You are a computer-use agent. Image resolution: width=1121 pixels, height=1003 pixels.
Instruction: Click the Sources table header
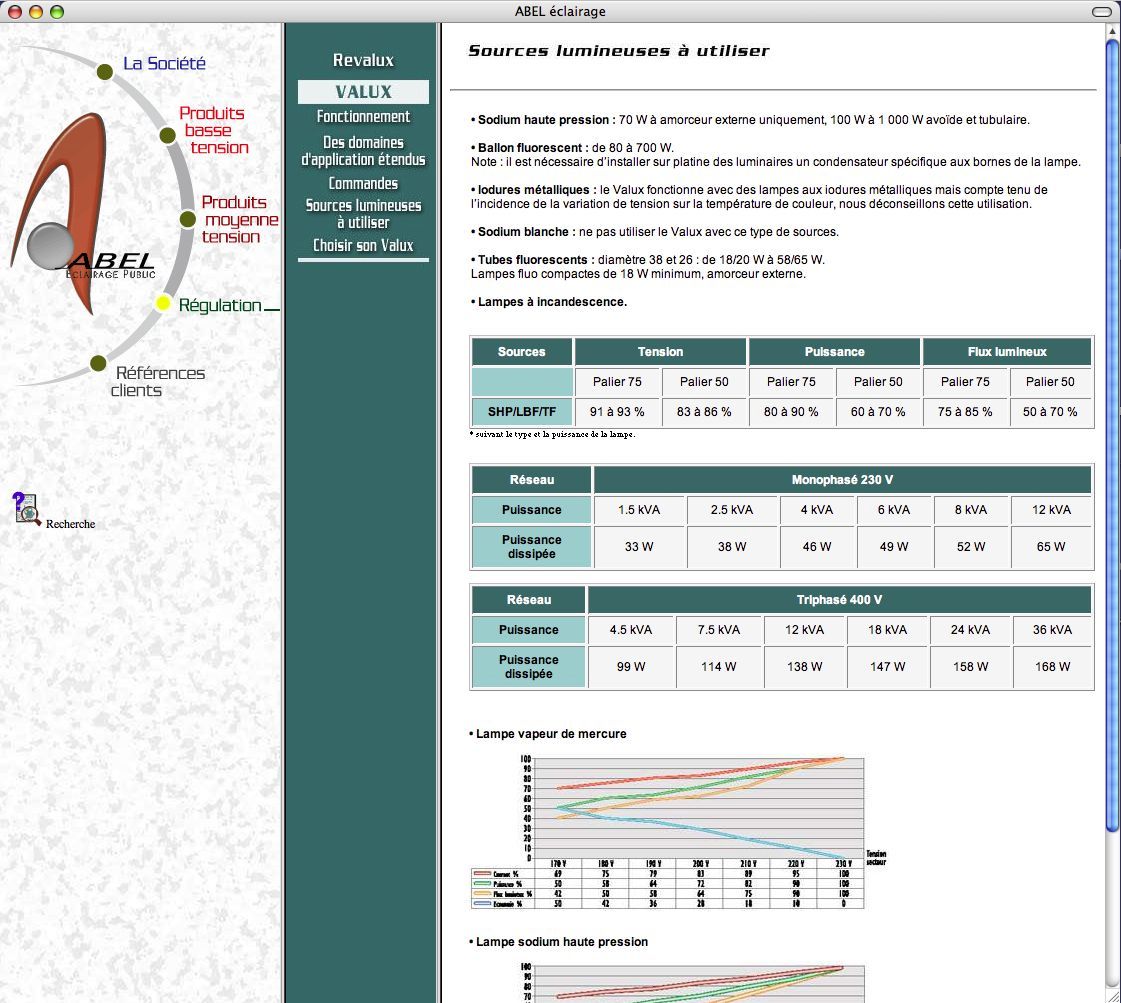pos(522,352)
